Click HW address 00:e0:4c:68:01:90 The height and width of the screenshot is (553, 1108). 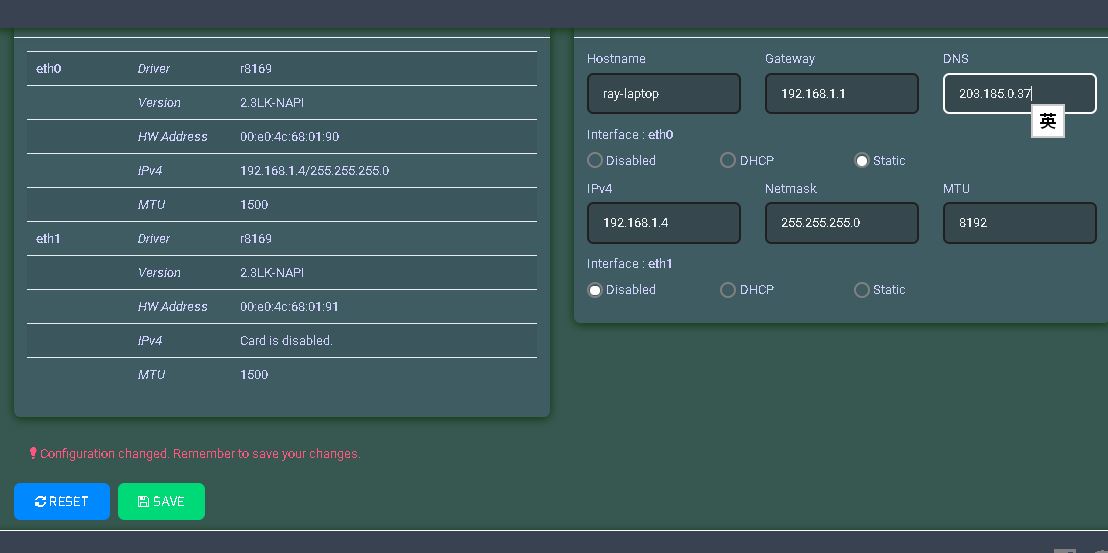290,136
